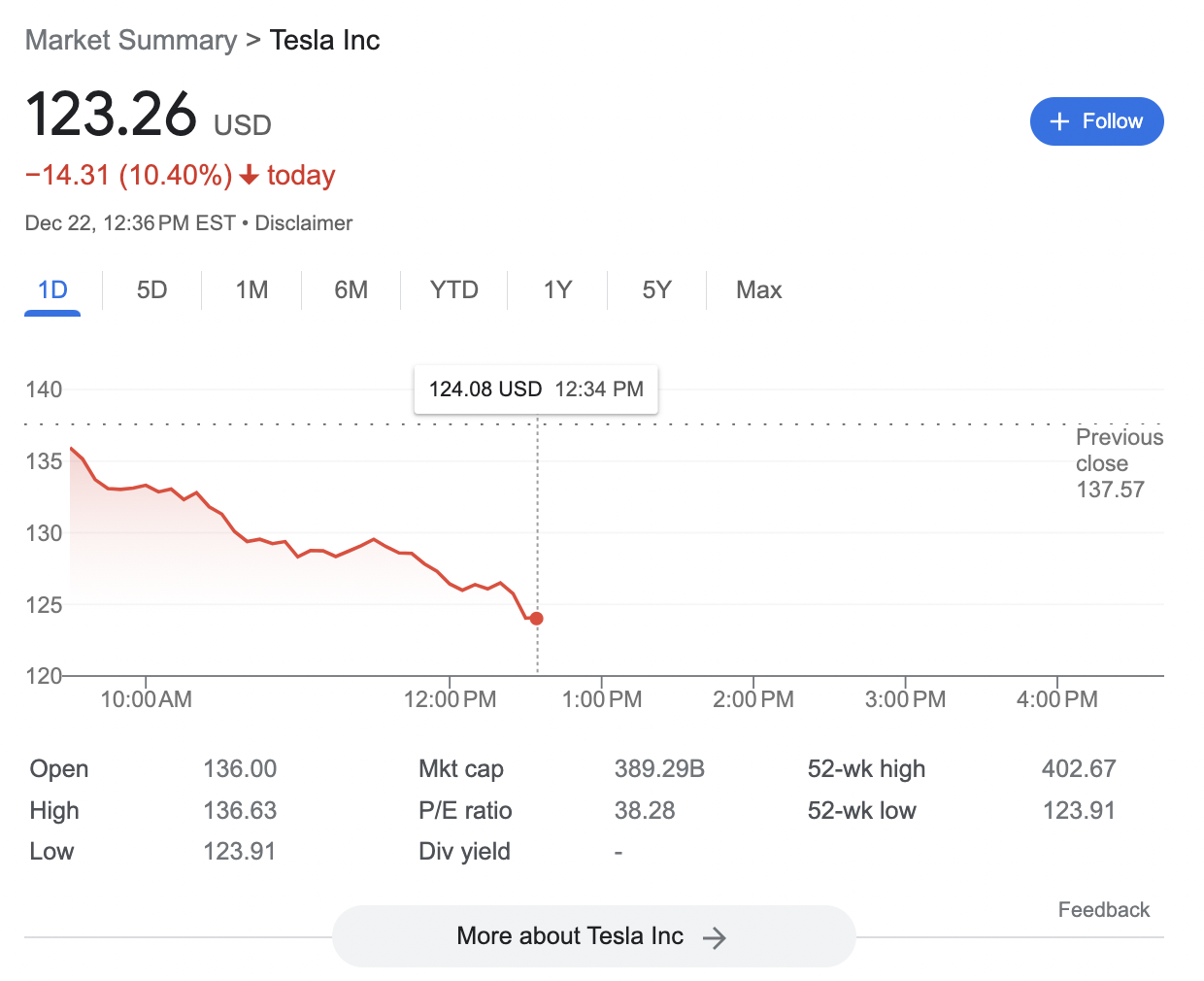Viewport: 1204px width, 981px height.
Task: Click the 124.08 USD chart tooltip
Action: click(x=536, y=389)
